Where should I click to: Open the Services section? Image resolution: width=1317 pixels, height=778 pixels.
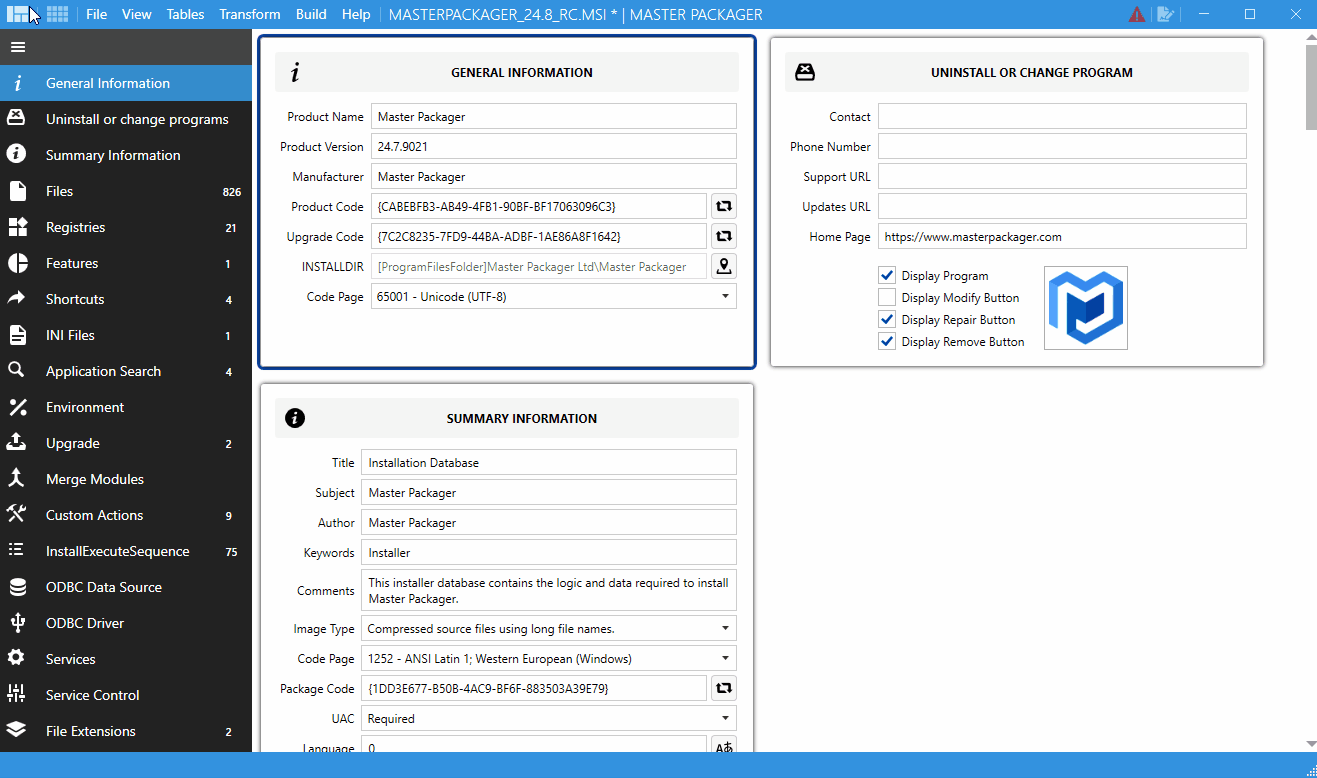126,659
